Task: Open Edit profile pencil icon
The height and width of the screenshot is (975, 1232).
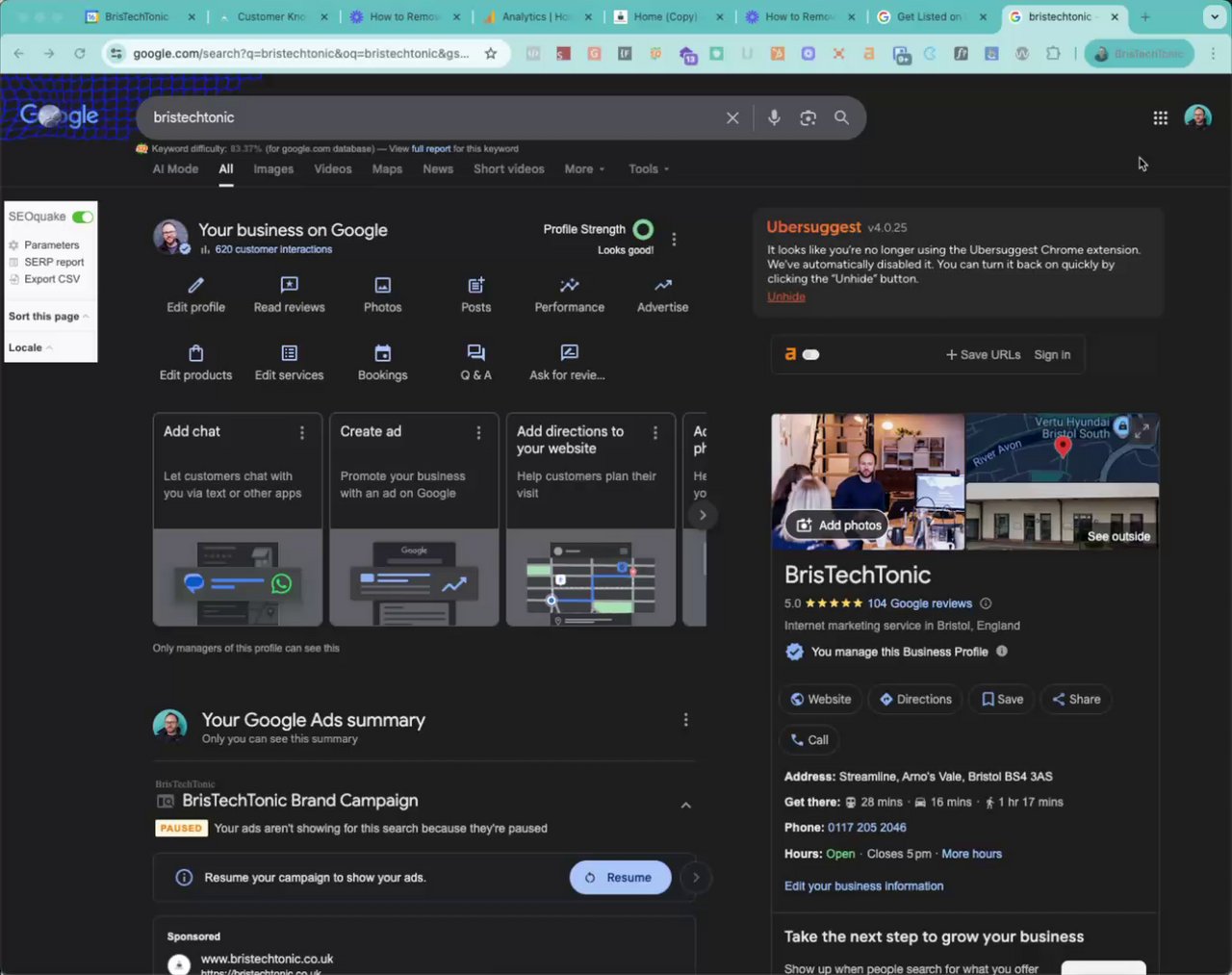Action: (195, 285)
